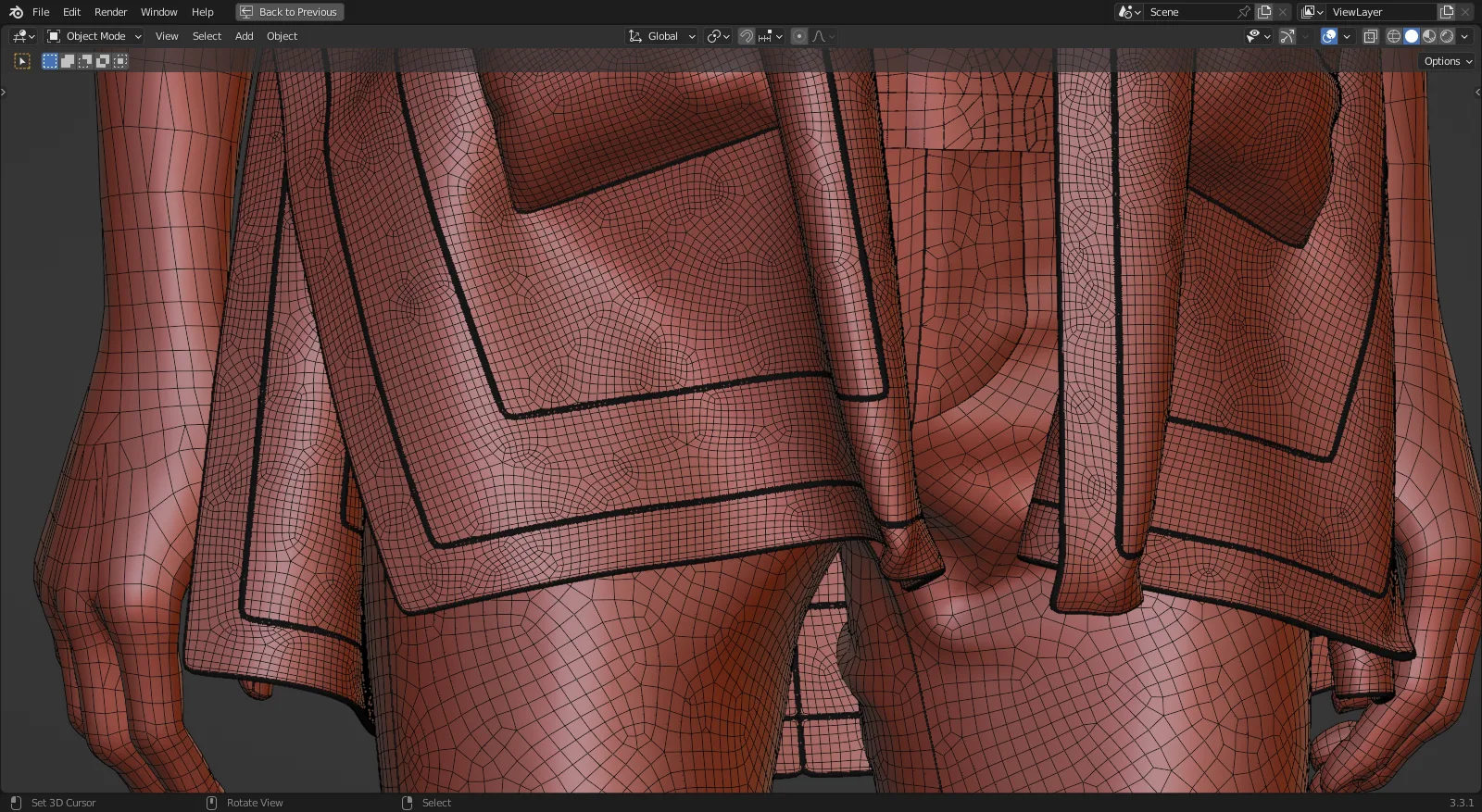
Task: Open the object visibility and selectability dropdown
Action: (1258, 36)
